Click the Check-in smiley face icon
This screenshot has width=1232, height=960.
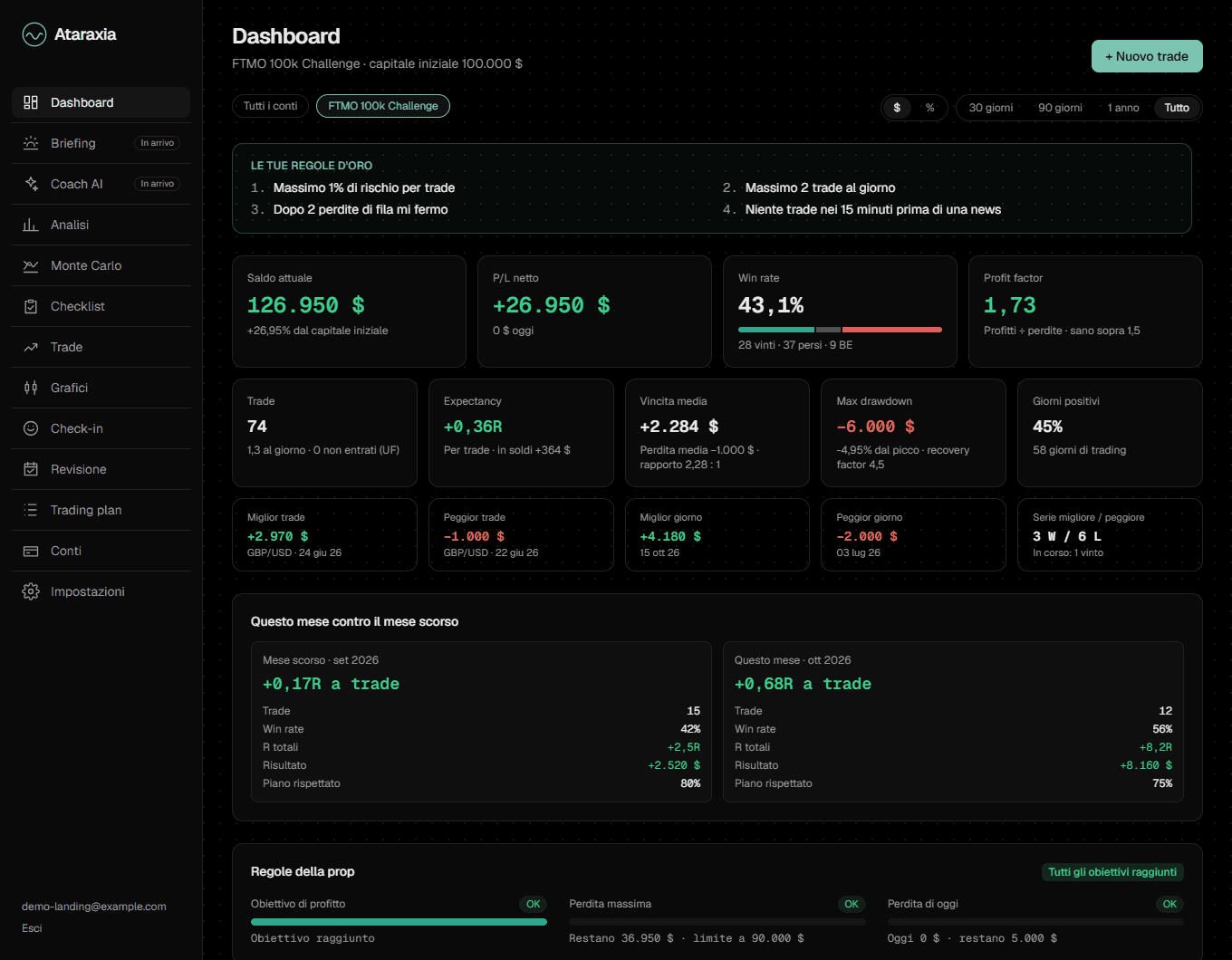(31, 428)
